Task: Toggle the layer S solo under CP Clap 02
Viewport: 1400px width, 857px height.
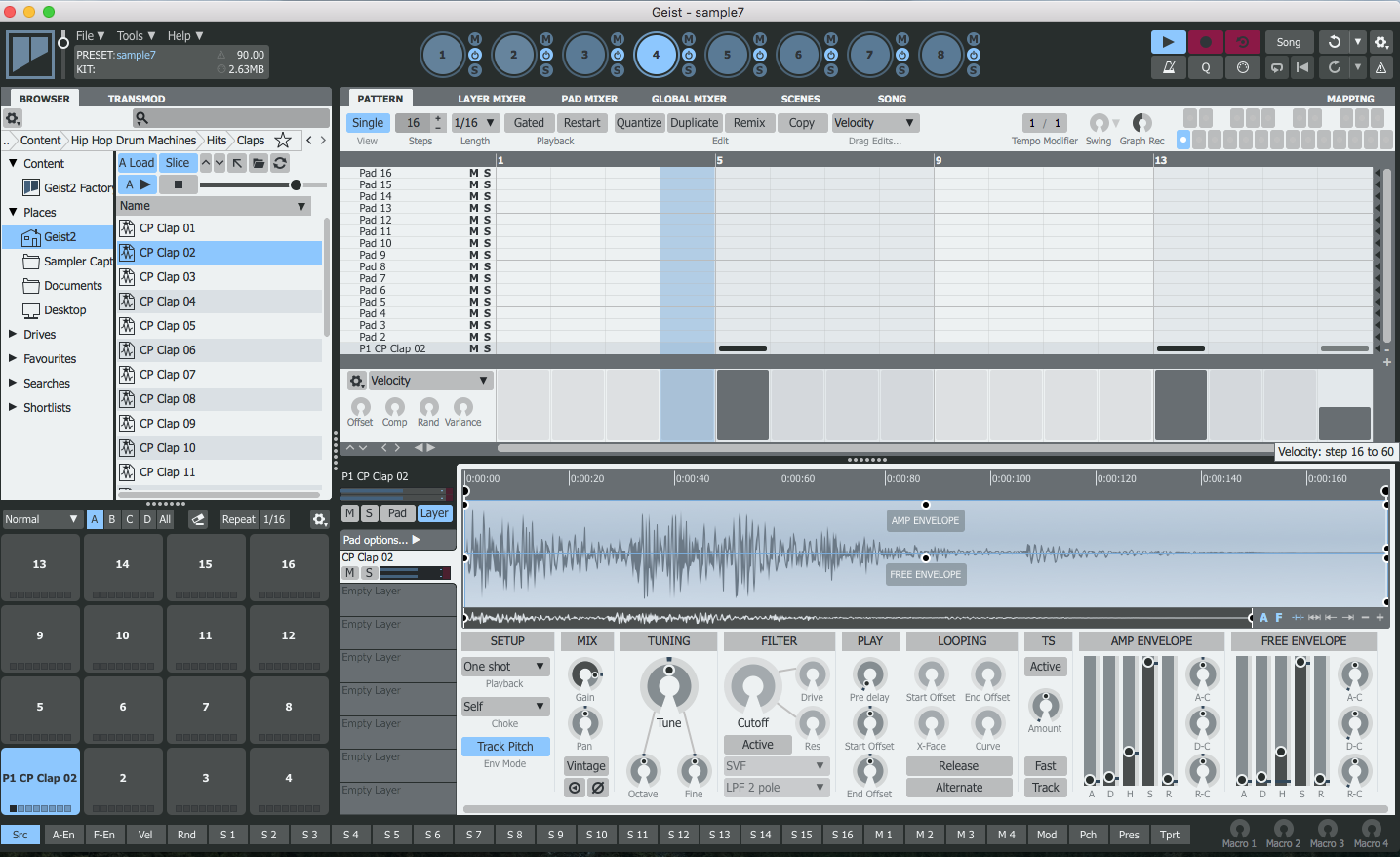Action: click(x=369, y=573)
